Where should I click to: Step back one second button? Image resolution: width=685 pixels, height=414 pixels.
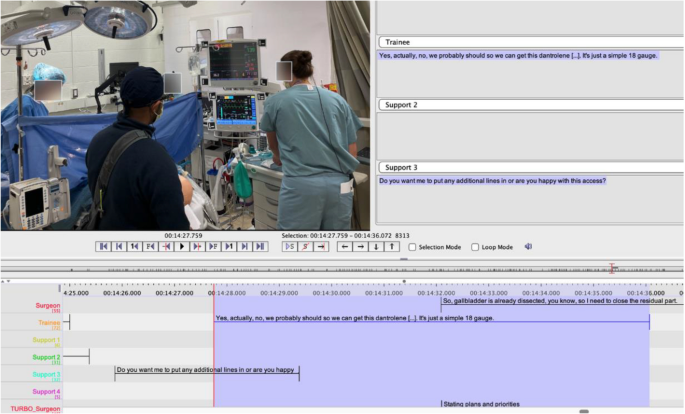(x=135, y=247)
